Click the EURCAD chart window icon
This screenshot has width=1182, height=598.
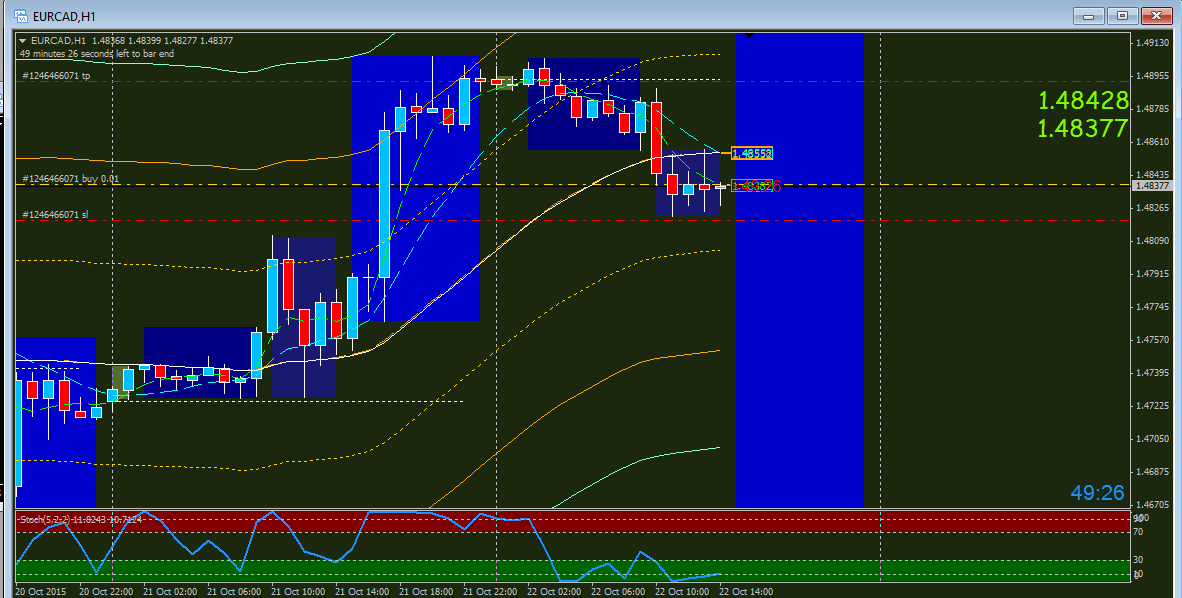pyautogui.click(x=21, y=16)
